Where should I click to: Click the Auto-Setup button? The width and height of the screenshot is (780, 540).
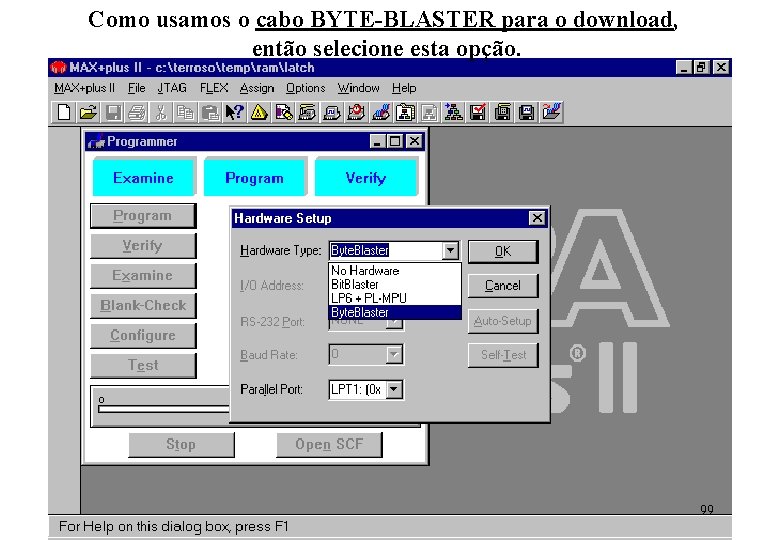coord(503,321)
